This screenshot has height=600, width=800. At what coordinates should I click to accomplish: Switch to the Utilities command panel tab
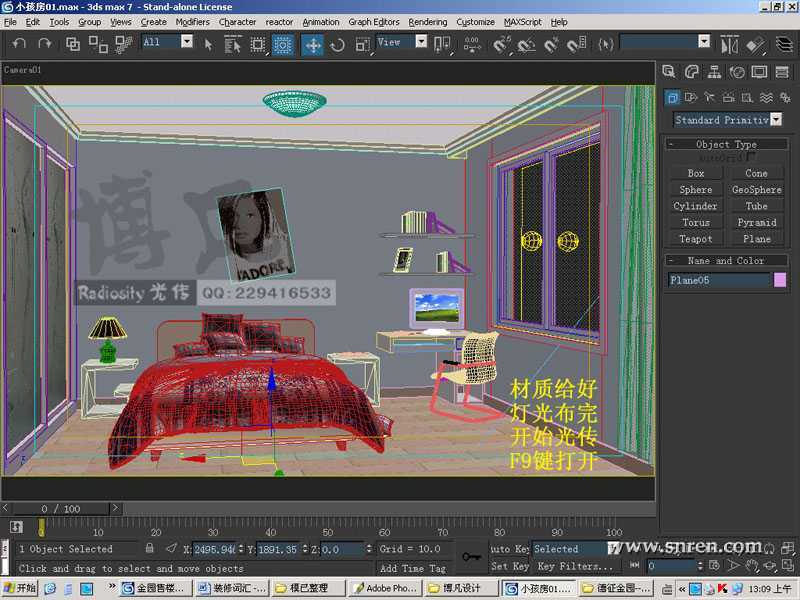782,72
